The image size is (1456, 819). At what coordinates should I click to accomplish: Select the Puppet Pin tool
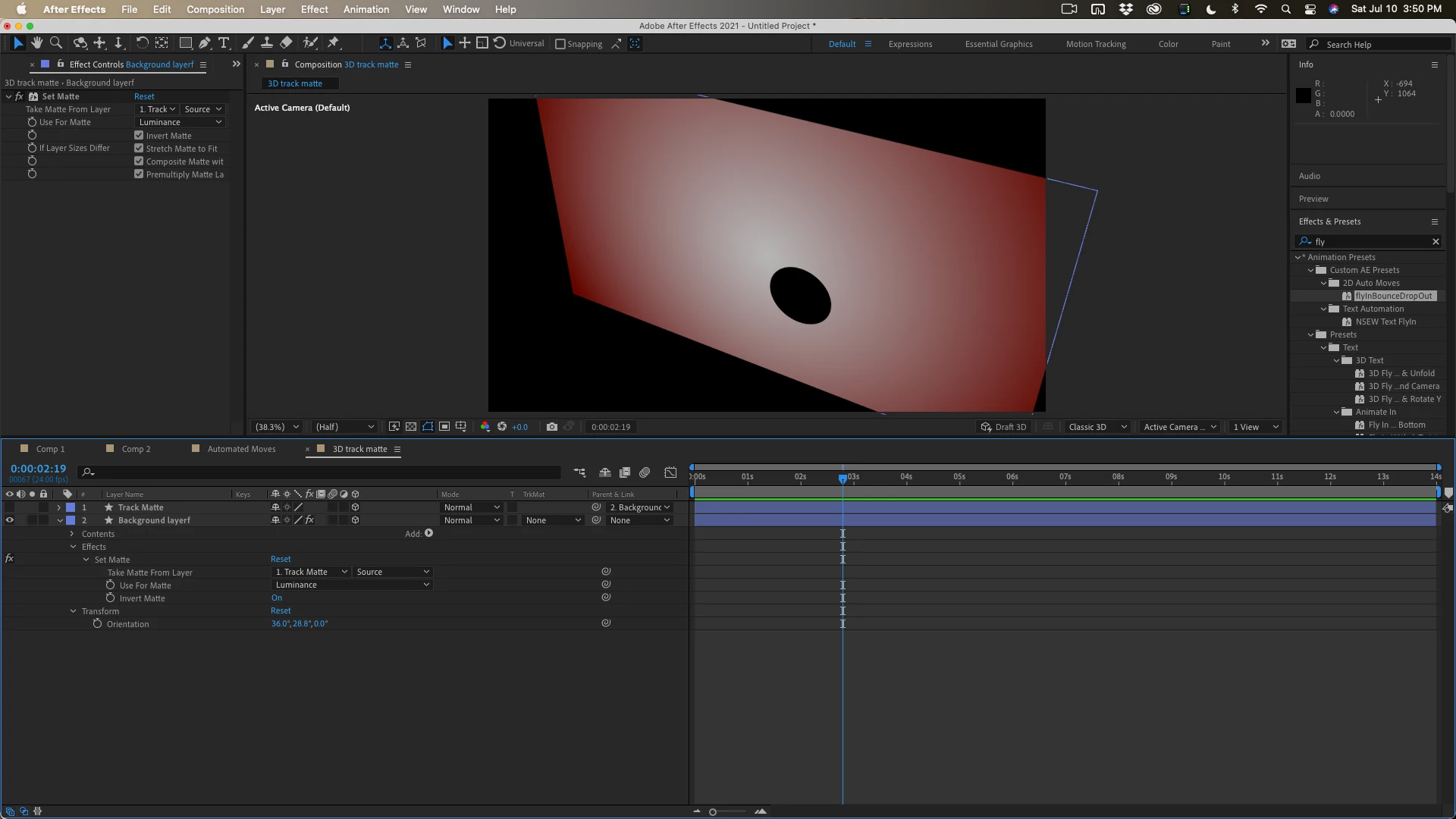pyautogui.click(x=334, y=43)
